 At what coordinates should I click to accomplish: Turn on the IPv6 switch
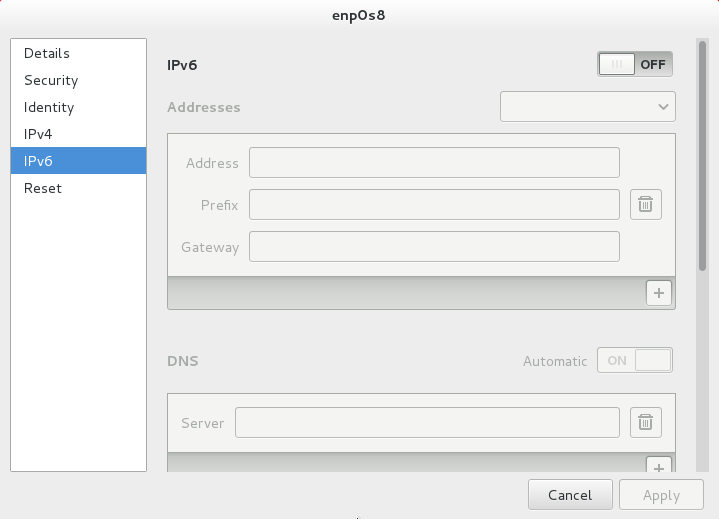click(635, 64)
